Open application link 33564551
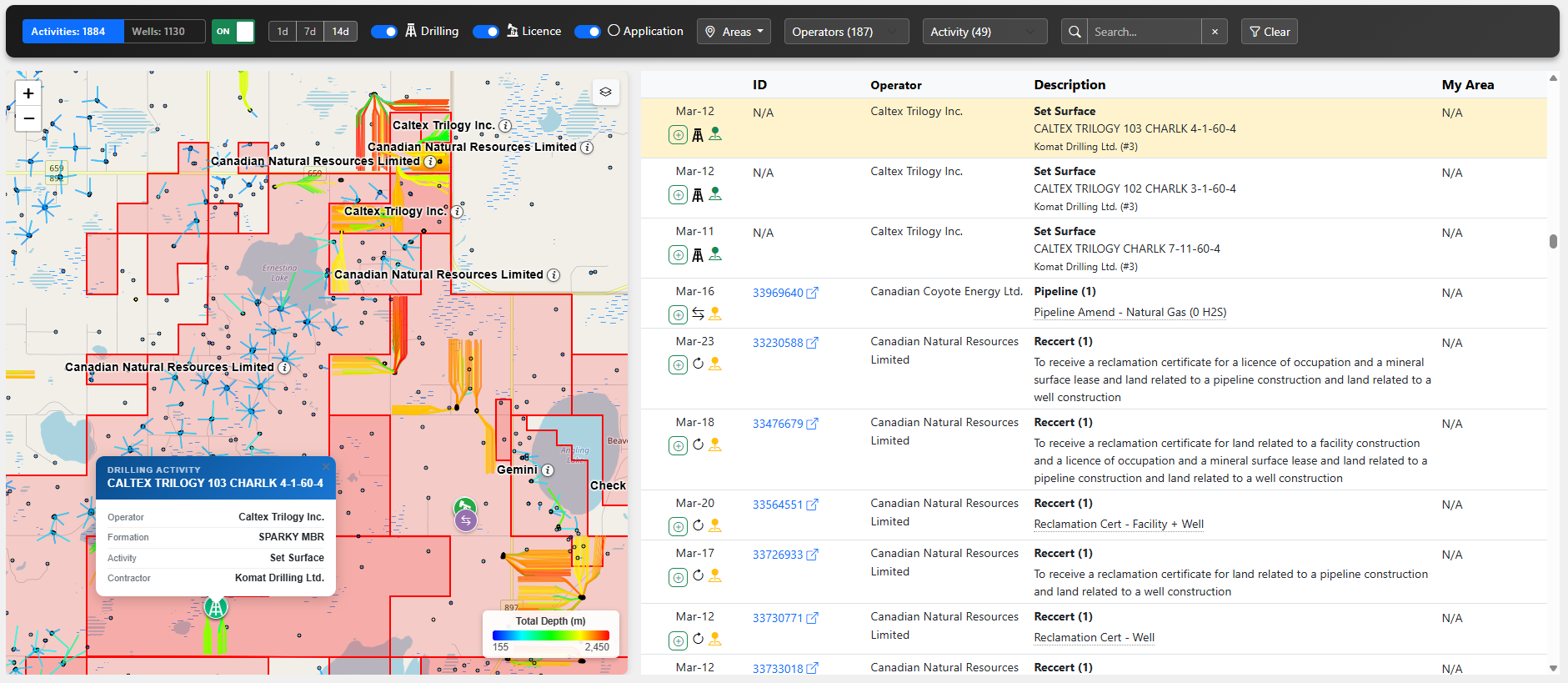The image size is (1568, 683). pos(778,505)
